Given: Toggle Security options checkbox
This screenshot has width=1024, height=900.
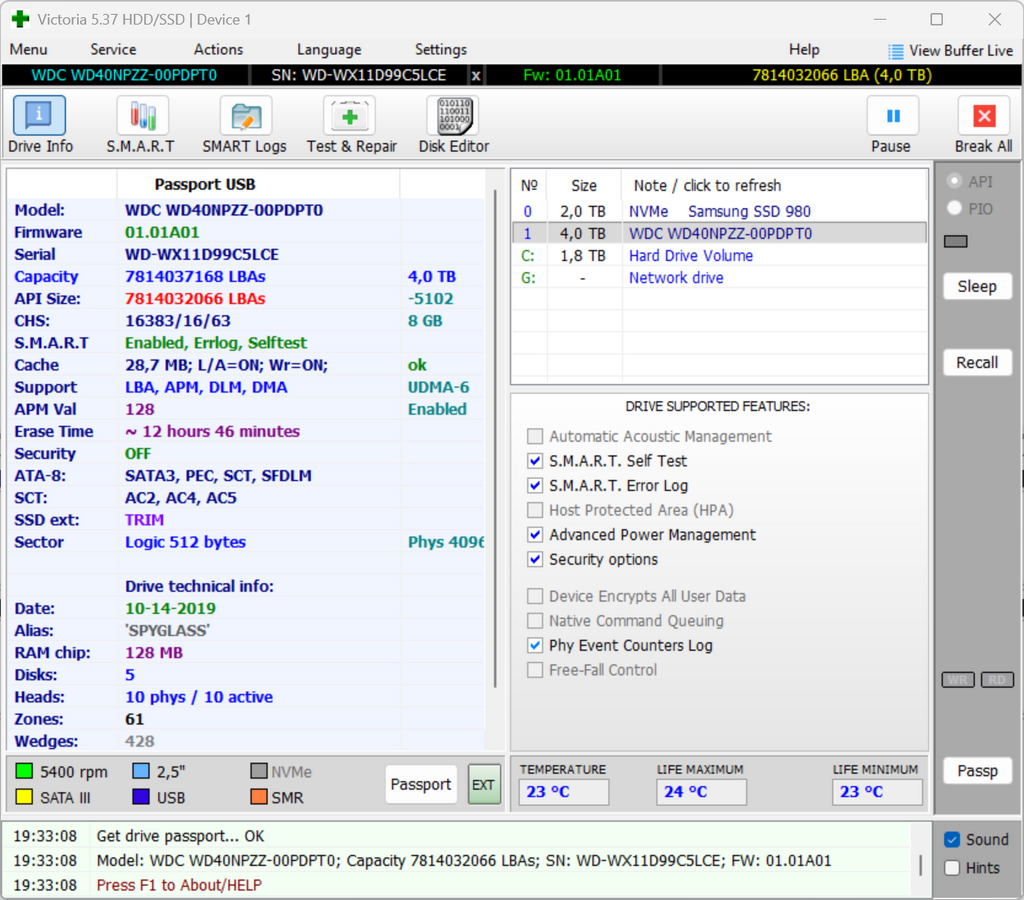Looking at the screenshot, I should click(535, 560).
